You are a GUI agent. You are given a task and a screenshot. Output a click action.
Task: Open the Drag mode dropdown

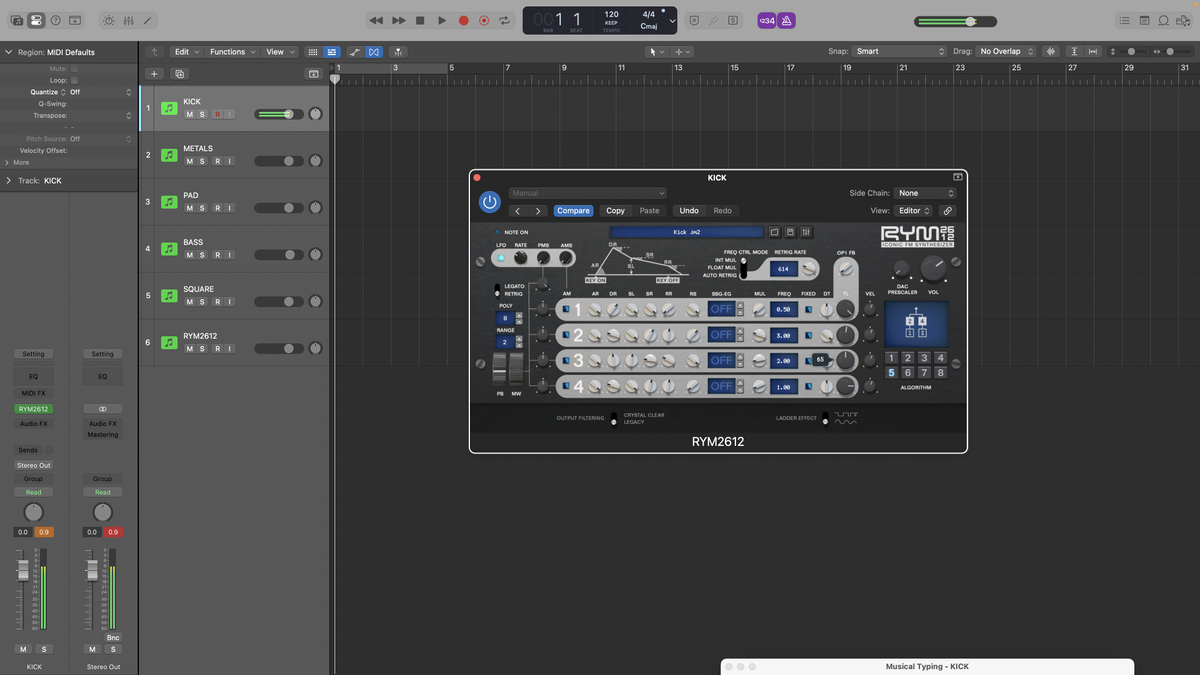1007,52
